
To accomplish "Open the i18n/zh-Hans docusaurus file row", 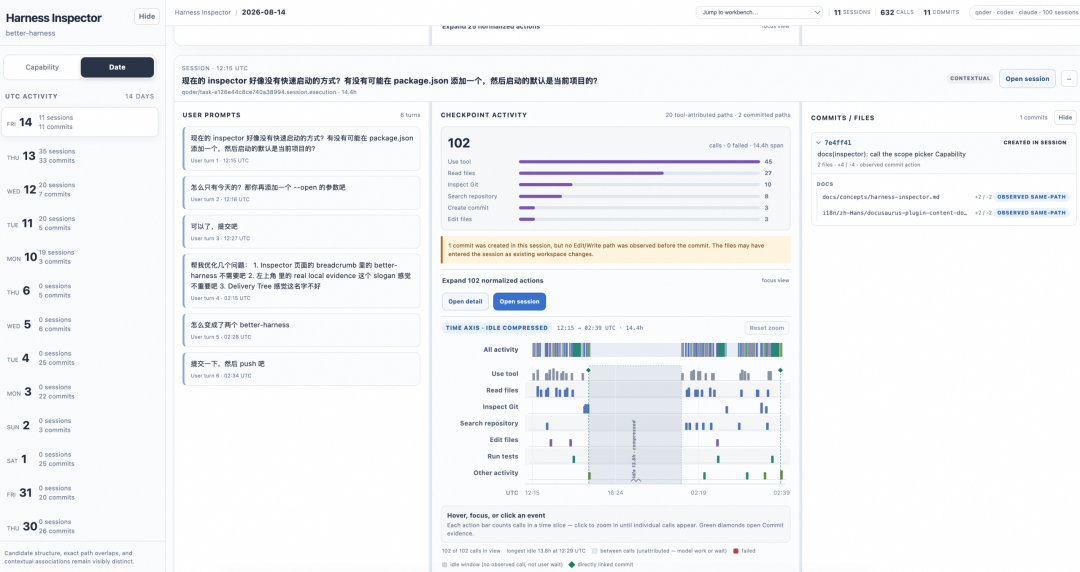I will pyautogui.click(x=894, y=213).
